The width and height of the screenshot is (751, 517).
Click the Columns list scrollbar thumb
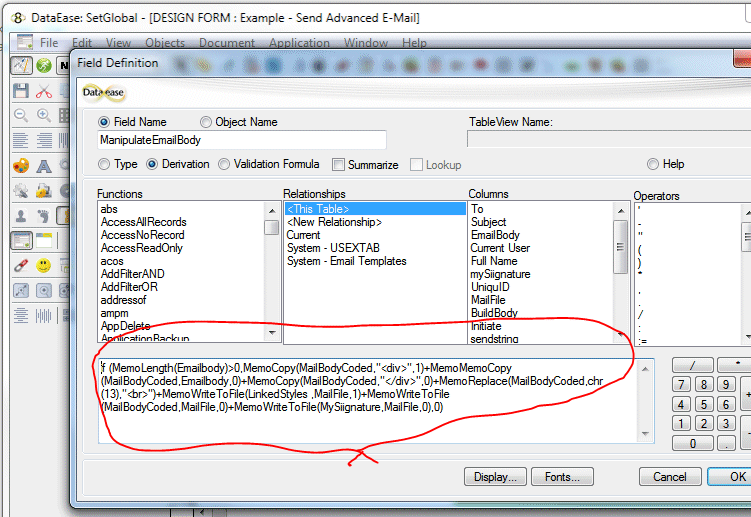click(x=621, y=247)
